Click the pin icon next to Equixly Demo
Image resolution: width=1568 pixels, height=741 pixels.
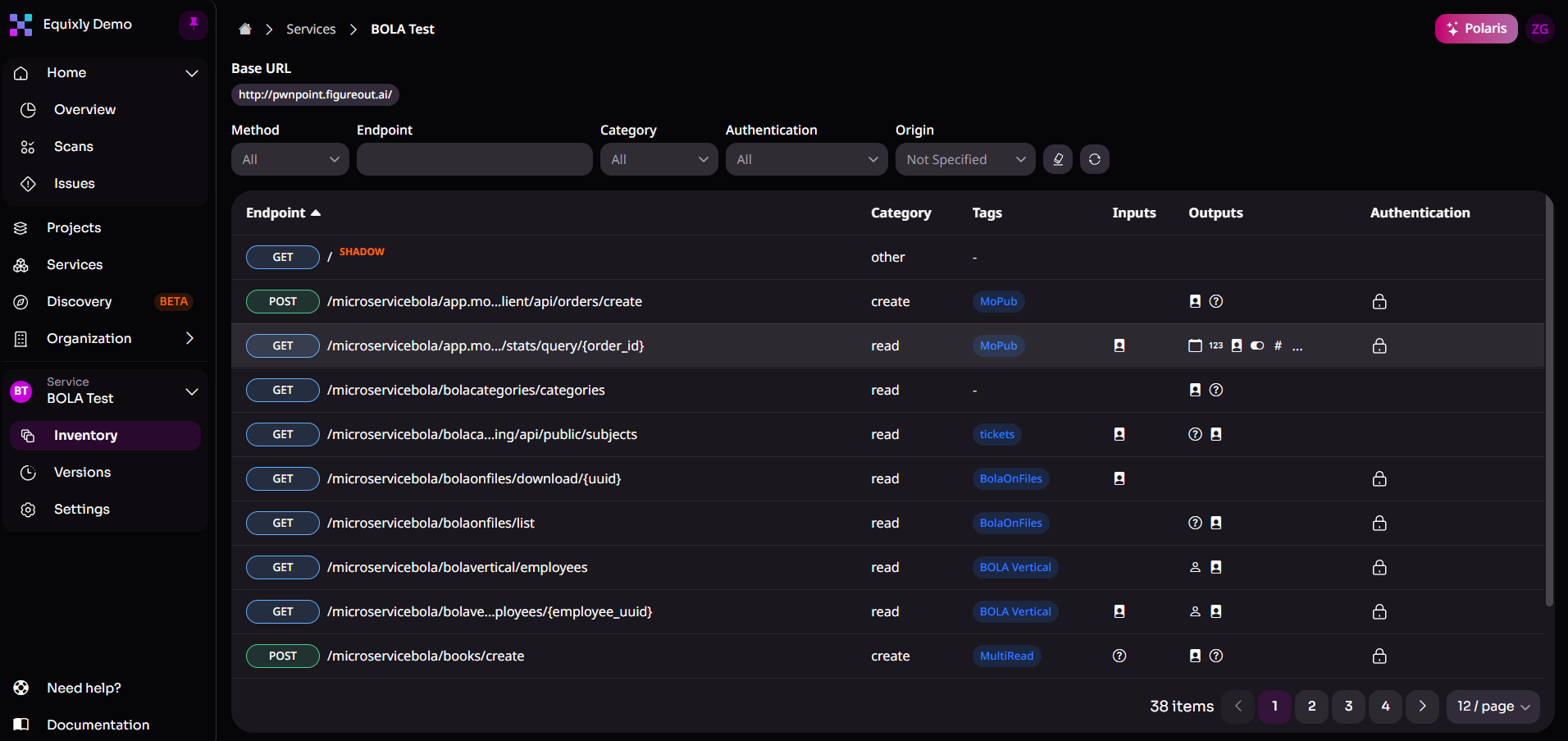point(194,25)
